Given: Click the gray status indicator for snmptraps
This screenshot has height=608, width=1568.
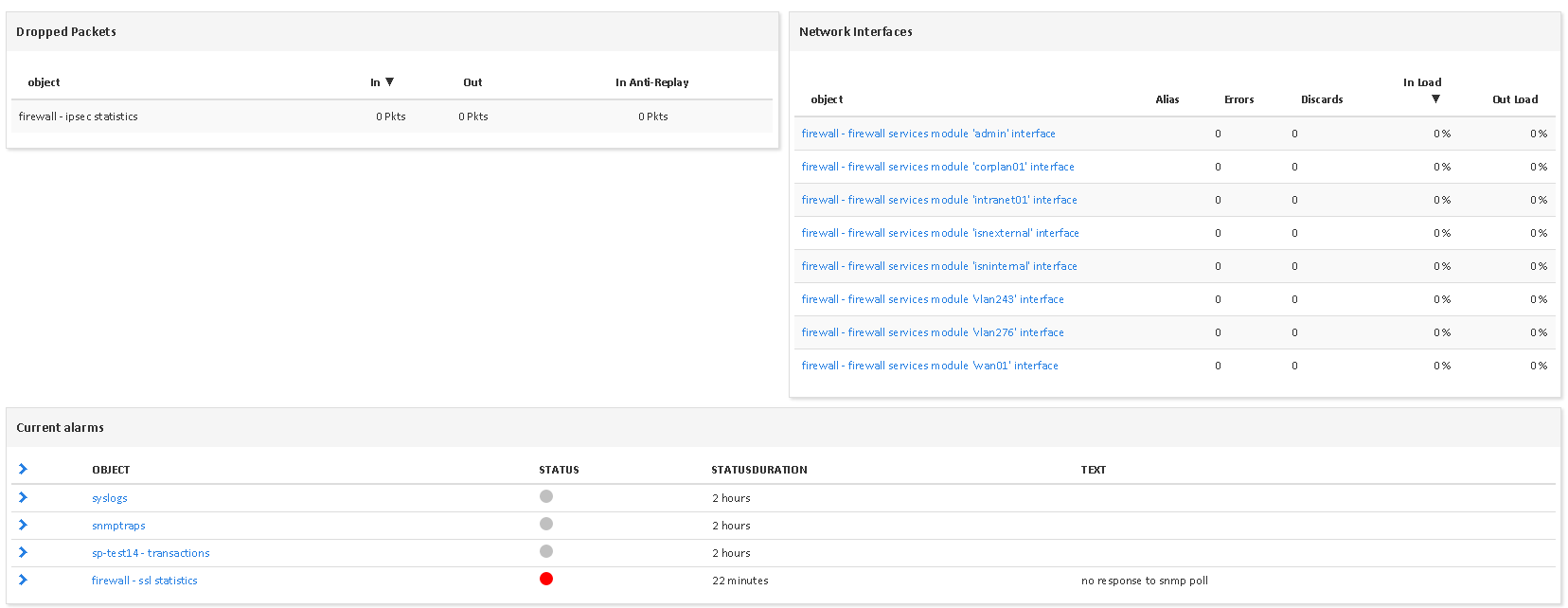Looking at the screenshot, I should click(546, 524).
